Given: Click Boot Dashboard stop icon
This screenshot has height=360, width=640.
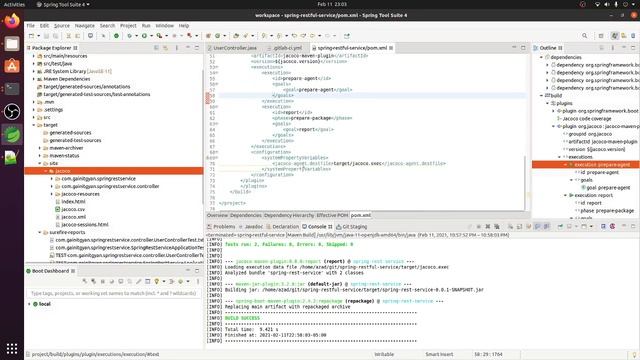Looking at the screenshot, I should point(102,281).
